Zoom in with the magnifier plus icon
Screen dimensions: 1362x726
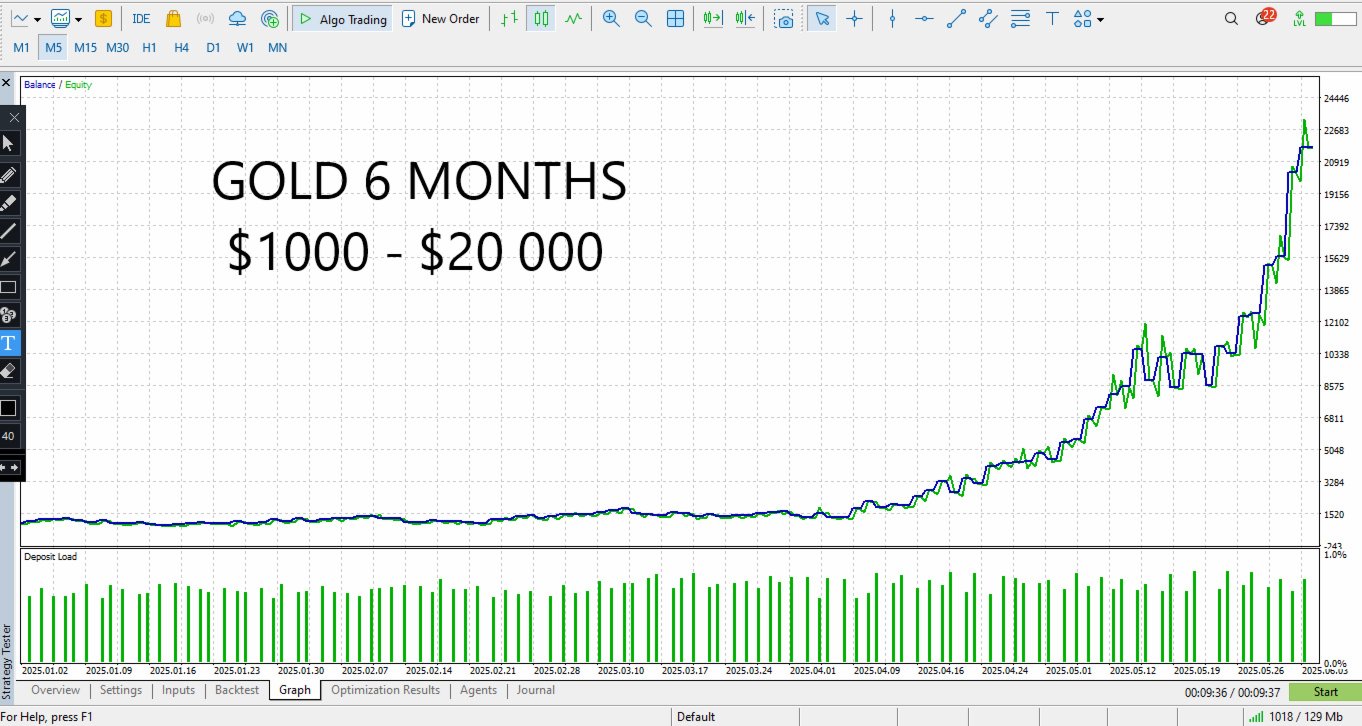pos(611,18)
